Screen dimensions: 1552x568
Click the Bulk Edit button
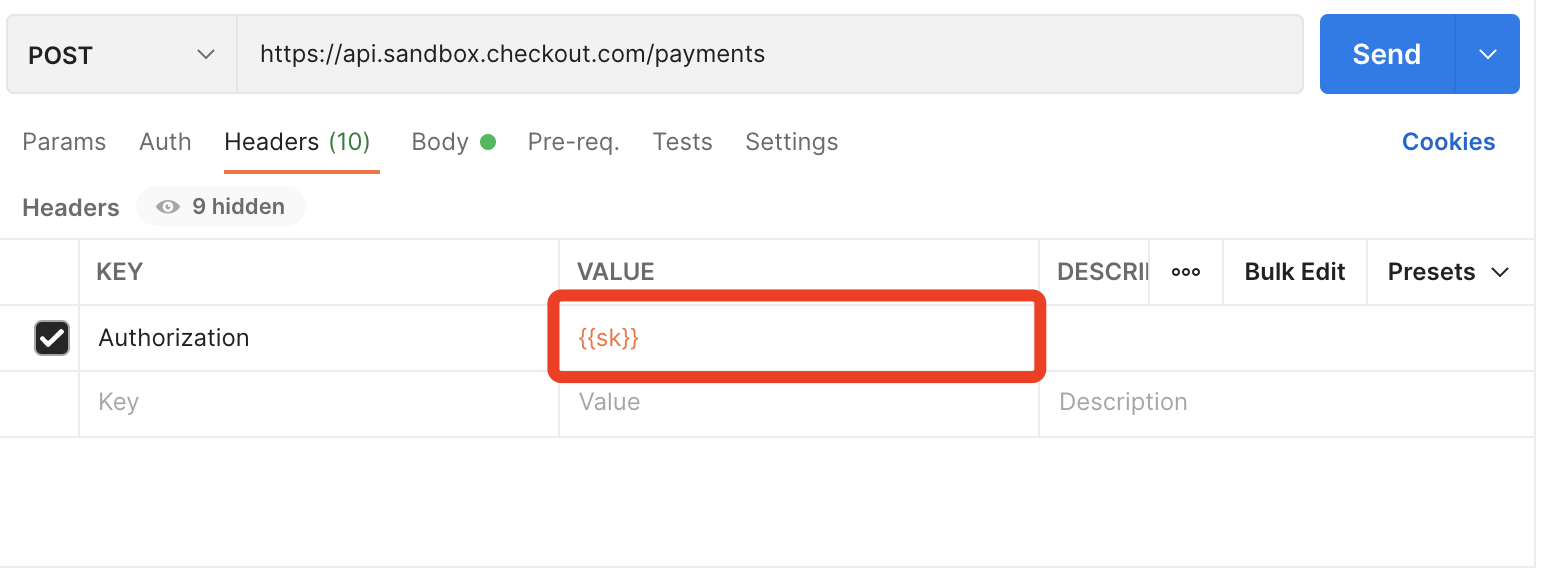[x=1295, y=272]
